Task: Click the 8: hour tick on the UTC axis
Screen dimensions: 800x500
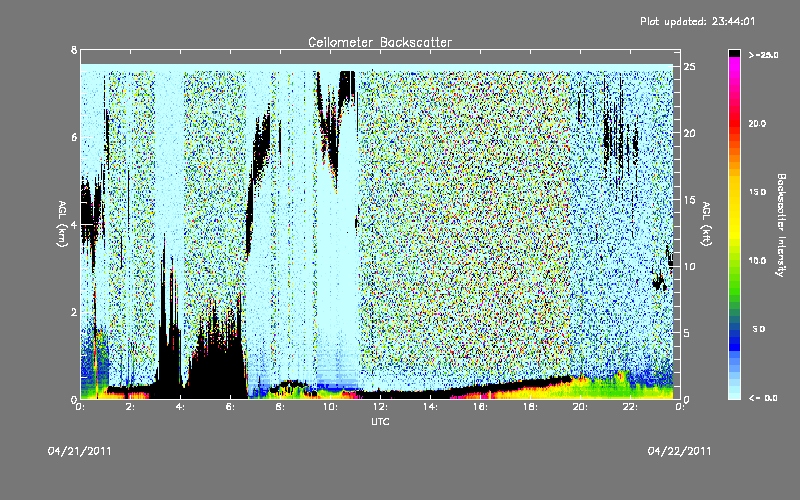Action: pyautogui.click(x=281, y=407)
